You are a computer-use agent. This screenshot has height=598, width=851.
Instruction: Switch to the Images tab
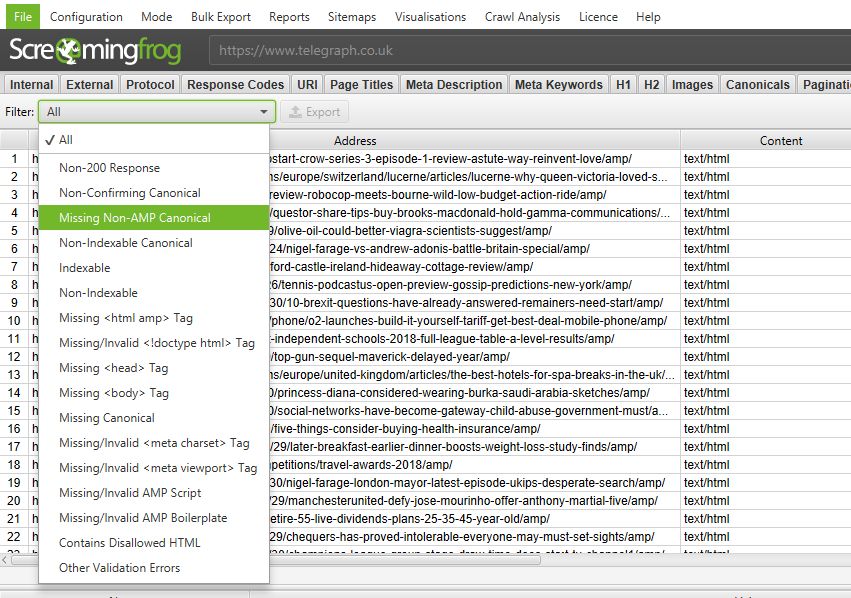(x=692, y=84)
